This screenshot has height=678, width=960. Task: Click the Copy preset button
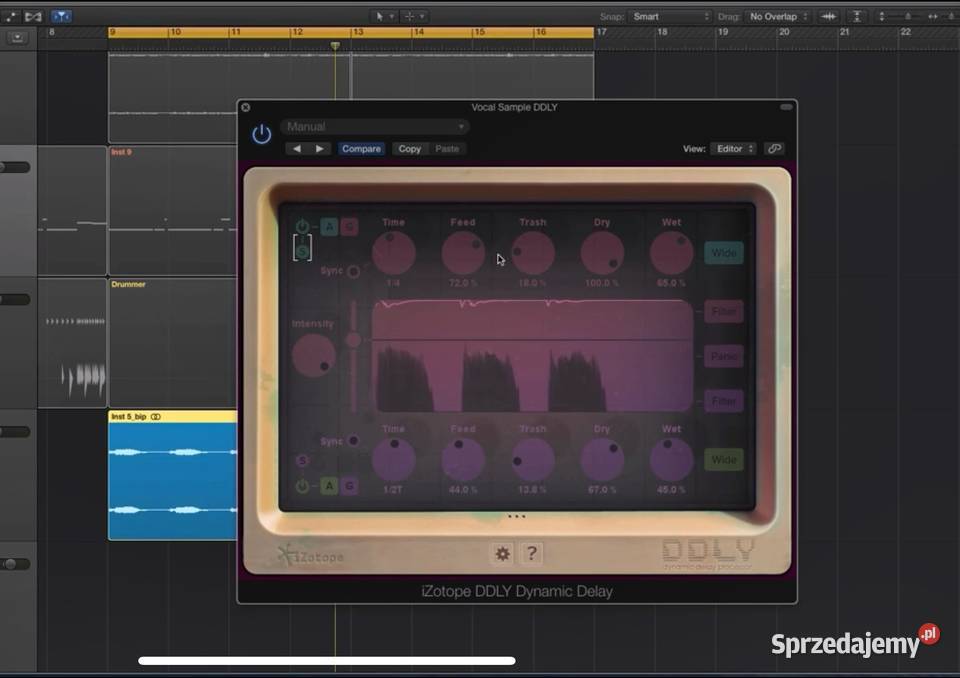tap(409, 148)
